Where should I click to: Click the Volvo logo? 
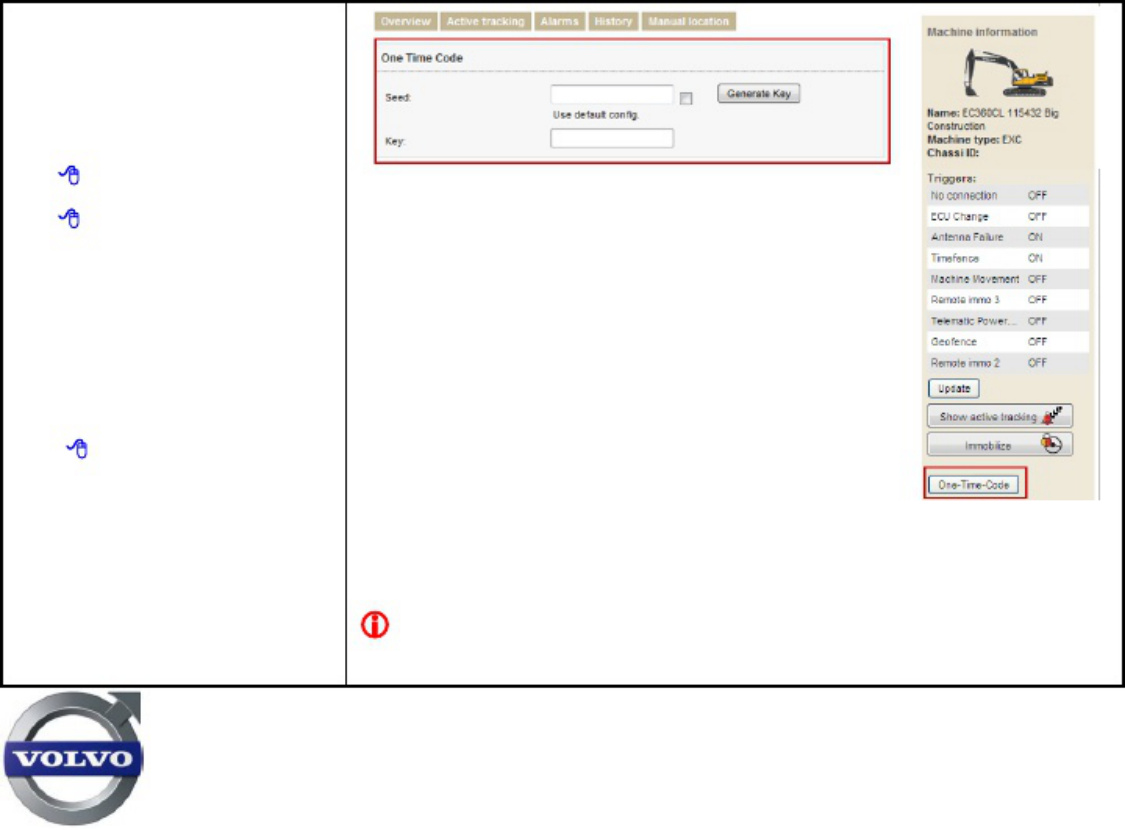click(x=72, y=758)
